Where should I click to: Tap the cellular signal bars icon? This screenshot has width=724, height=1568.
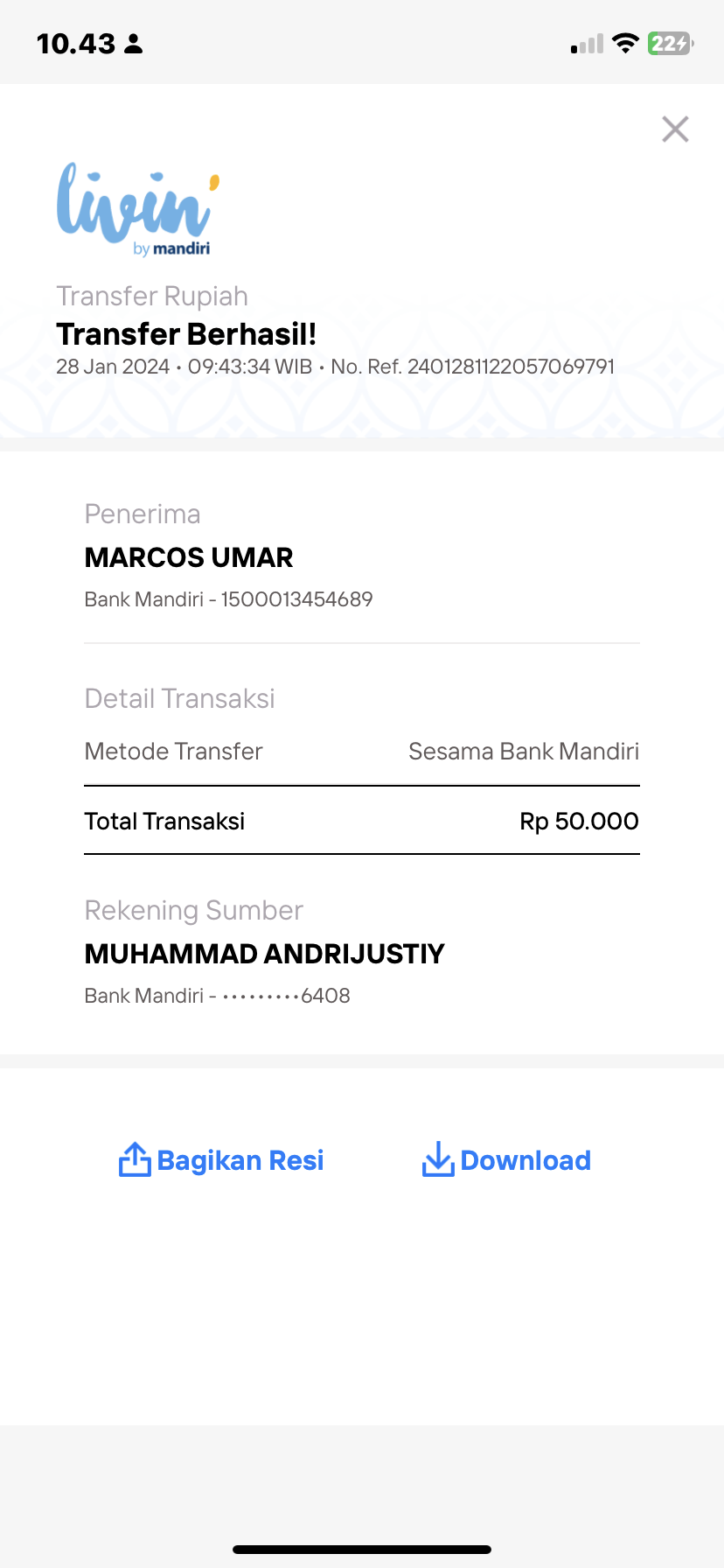tap(587, 44)
